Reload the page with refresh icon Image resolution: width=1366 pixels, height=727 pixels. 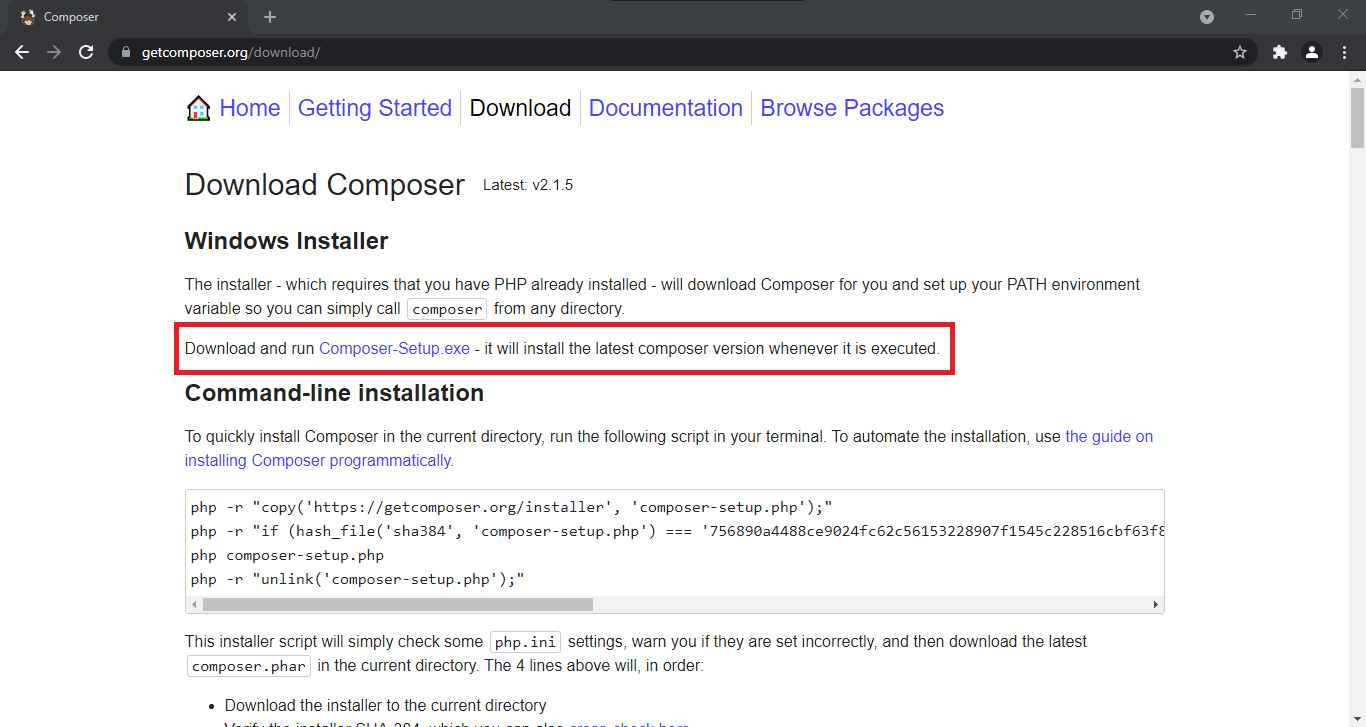pyautogui.click(x=86, y=52)
